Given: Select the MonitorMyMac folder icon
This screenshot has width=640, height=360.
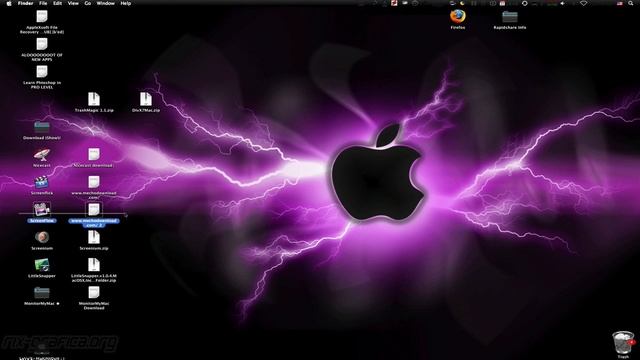Looking at the screenshot, I should [x=42, y=293].
